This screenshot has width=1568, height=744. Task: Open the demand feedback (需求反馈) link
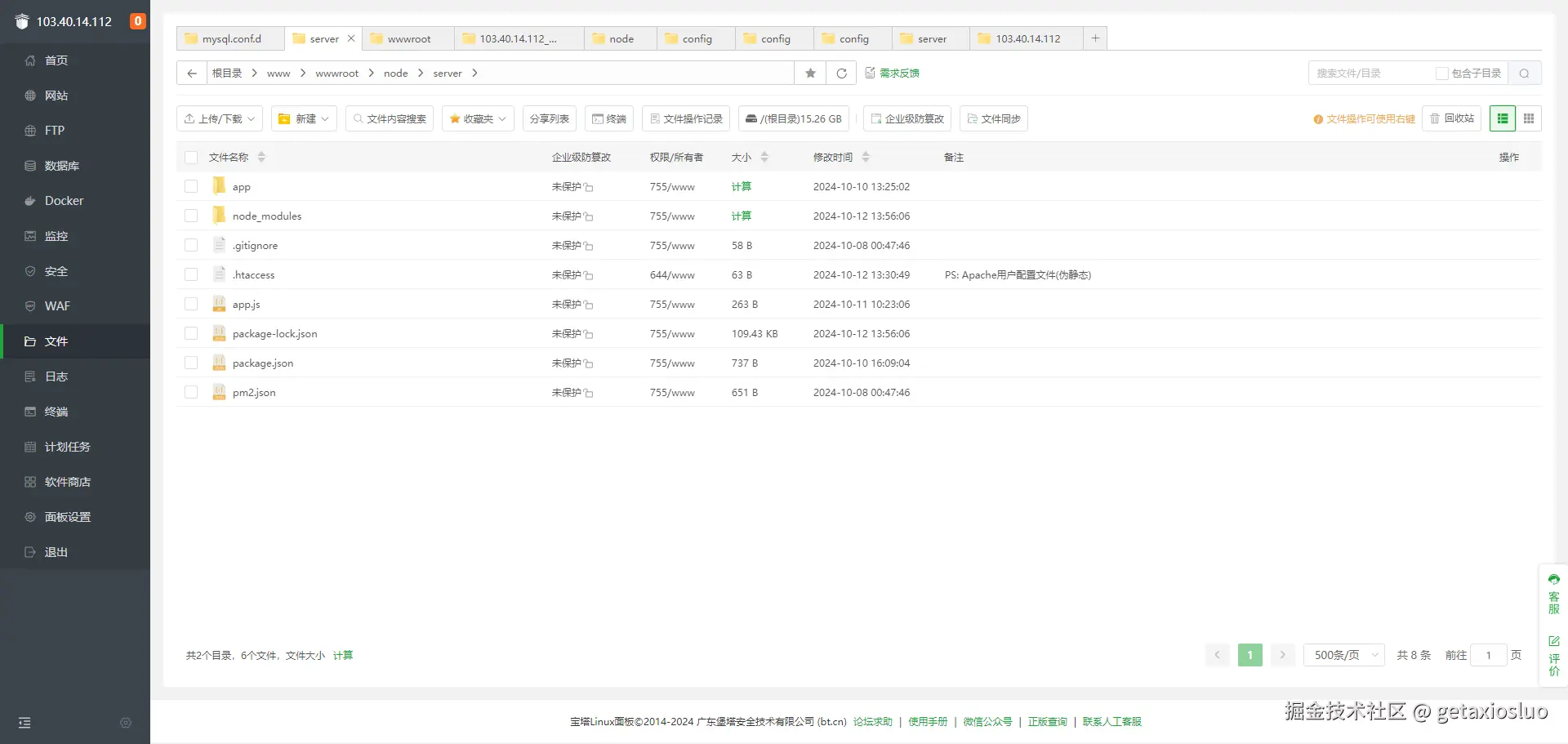point(893,74)
